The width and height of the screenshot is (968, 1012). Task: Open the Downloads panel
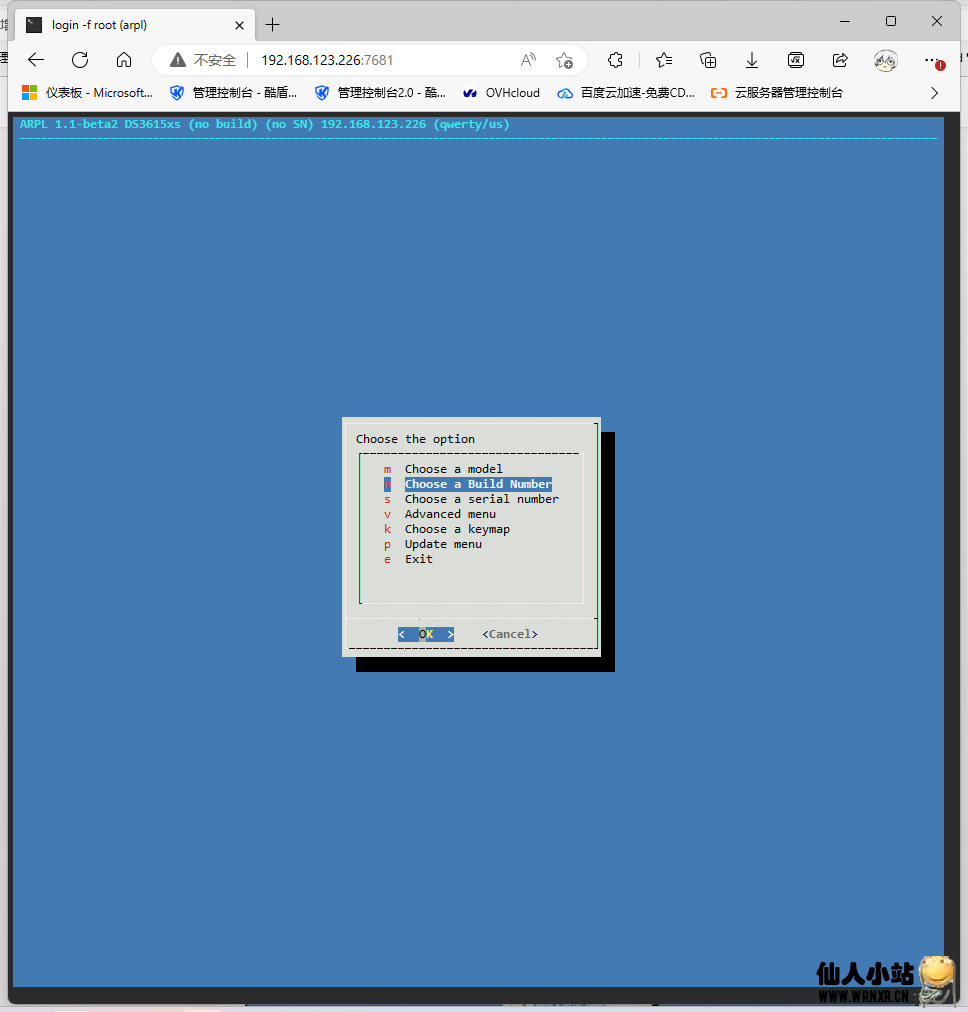point(752,60)
